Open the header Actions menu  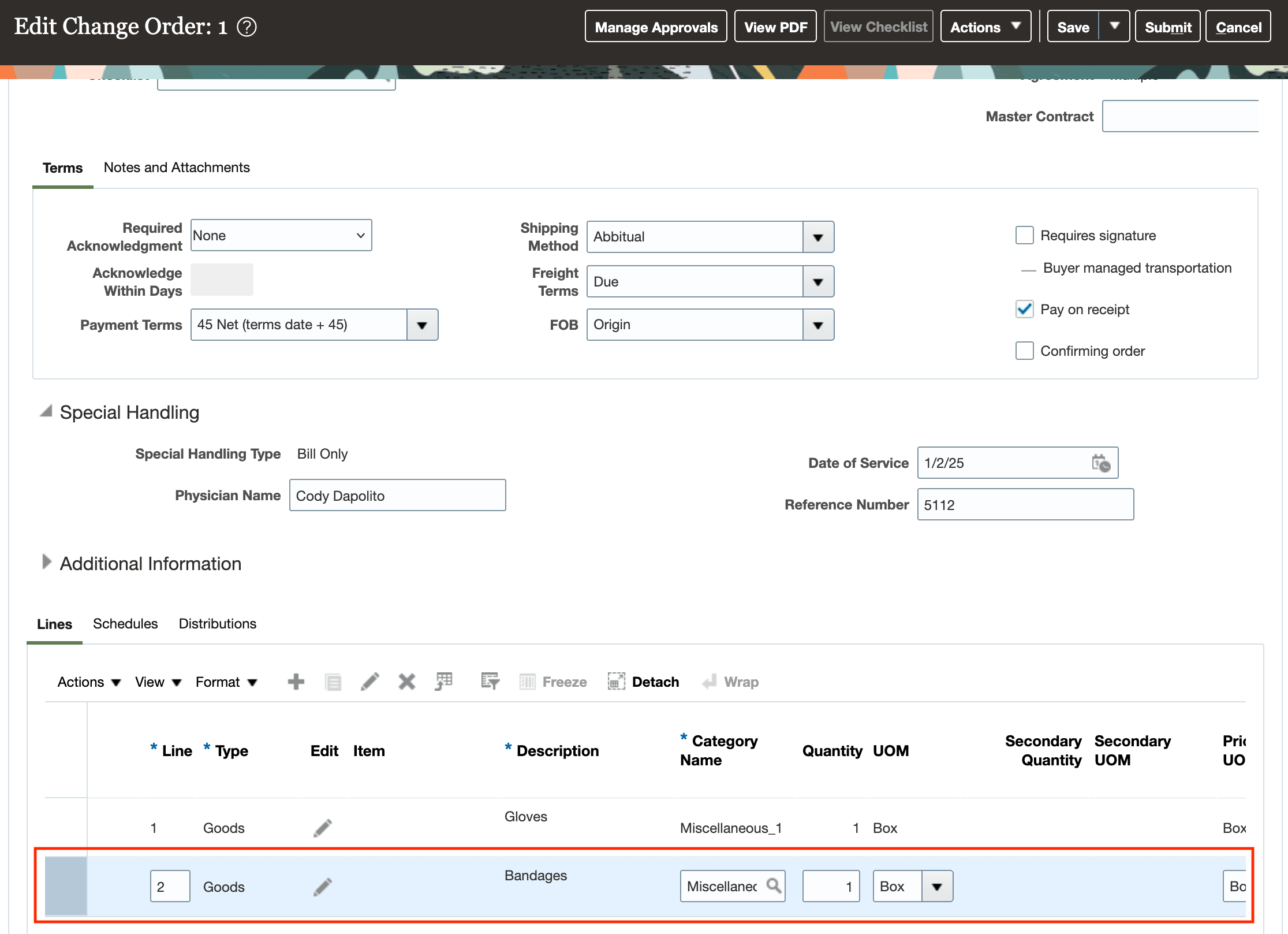(x=985, y=27)
